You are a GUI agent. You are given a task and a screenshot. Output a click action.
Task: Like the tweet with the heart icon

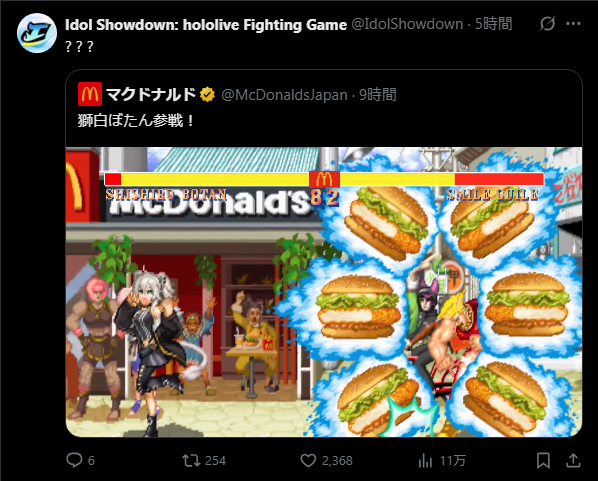tap(308, 460)
